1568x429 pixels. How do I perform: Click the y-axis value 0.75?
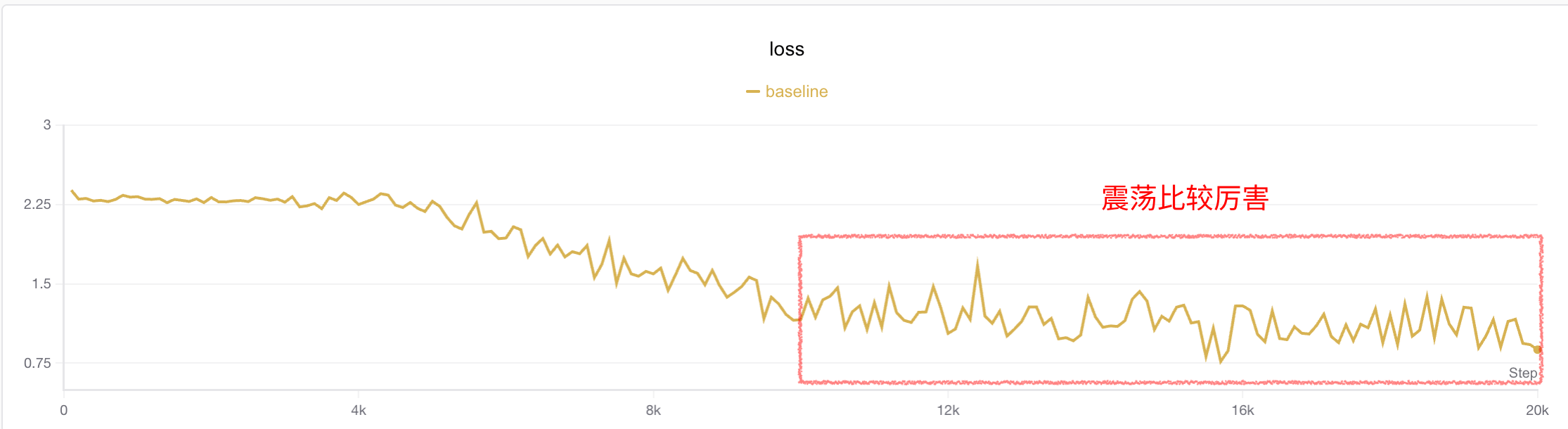pyautogui.click(x=37, y=363)
